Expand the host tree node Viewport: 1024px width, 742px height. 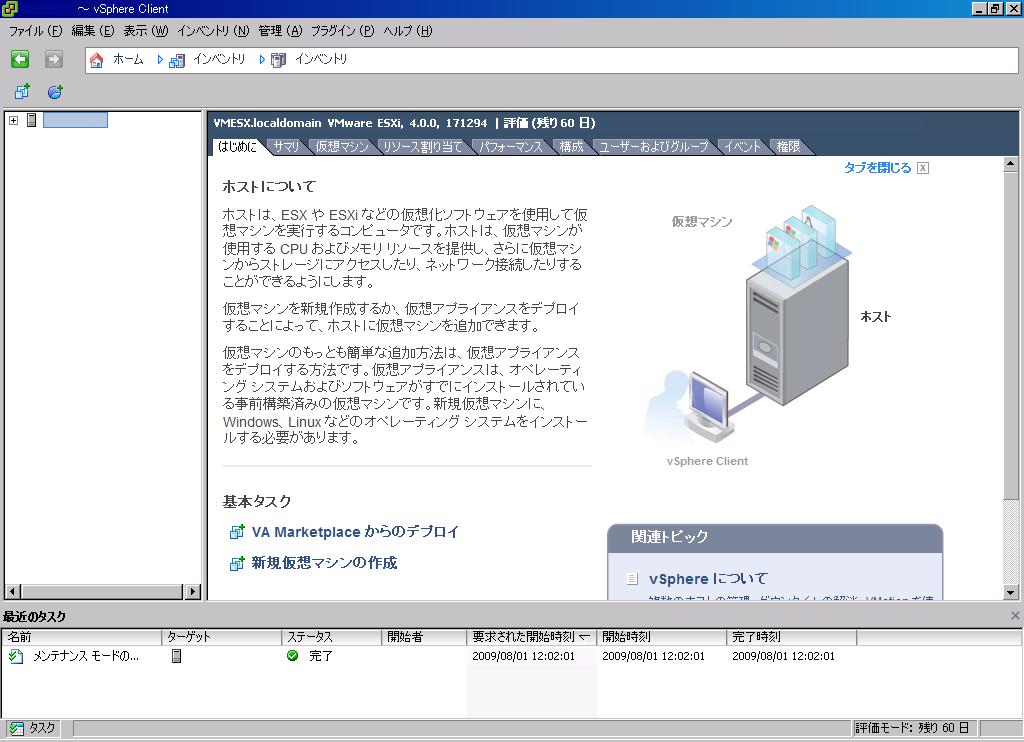click(x=13, y=120)
